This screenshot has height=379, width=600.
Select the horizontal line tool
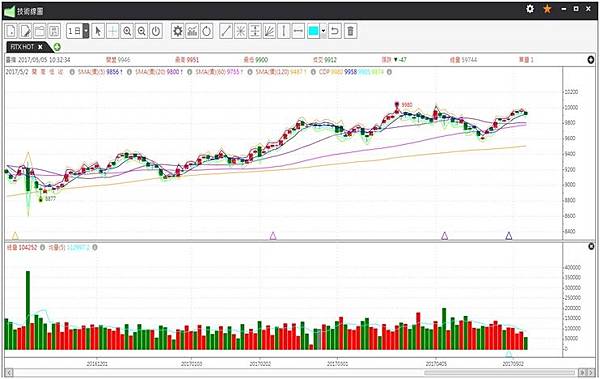click(298, 31)
